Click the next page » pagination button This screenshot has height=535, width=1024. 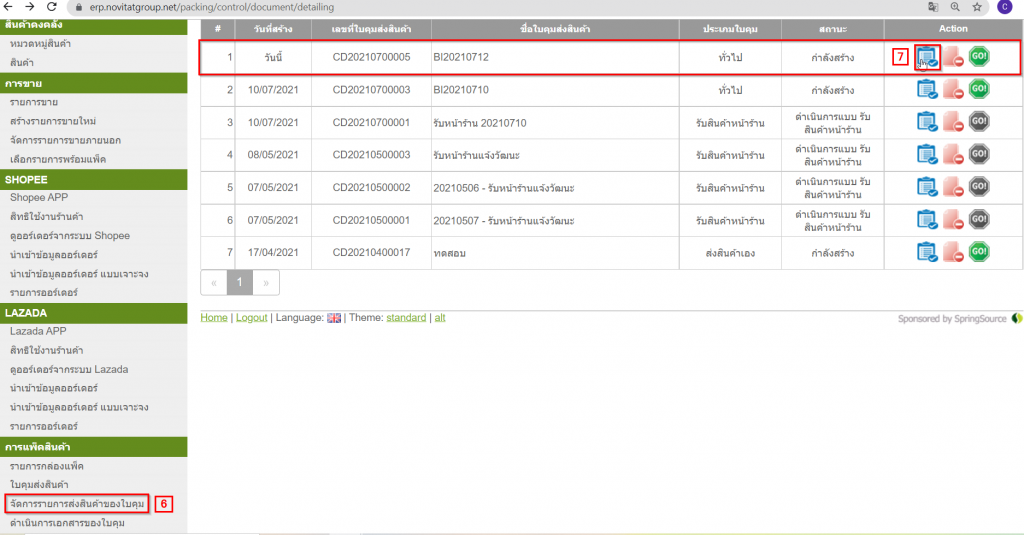pyautogui.click(x=265, y=283)
